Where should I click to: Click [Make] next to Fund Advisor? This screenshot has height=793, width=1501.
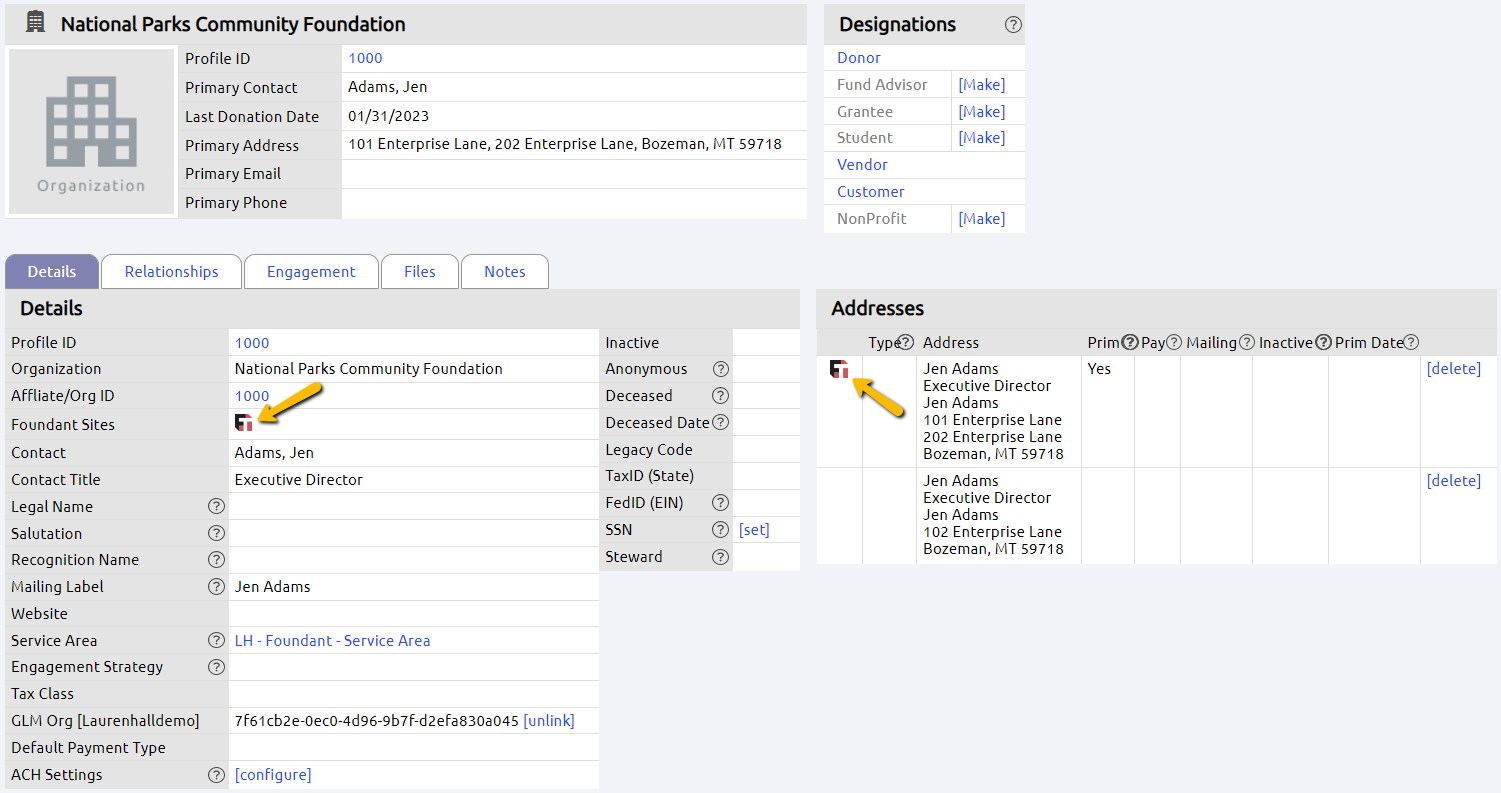pyautogui.click(x=981, y=84)
